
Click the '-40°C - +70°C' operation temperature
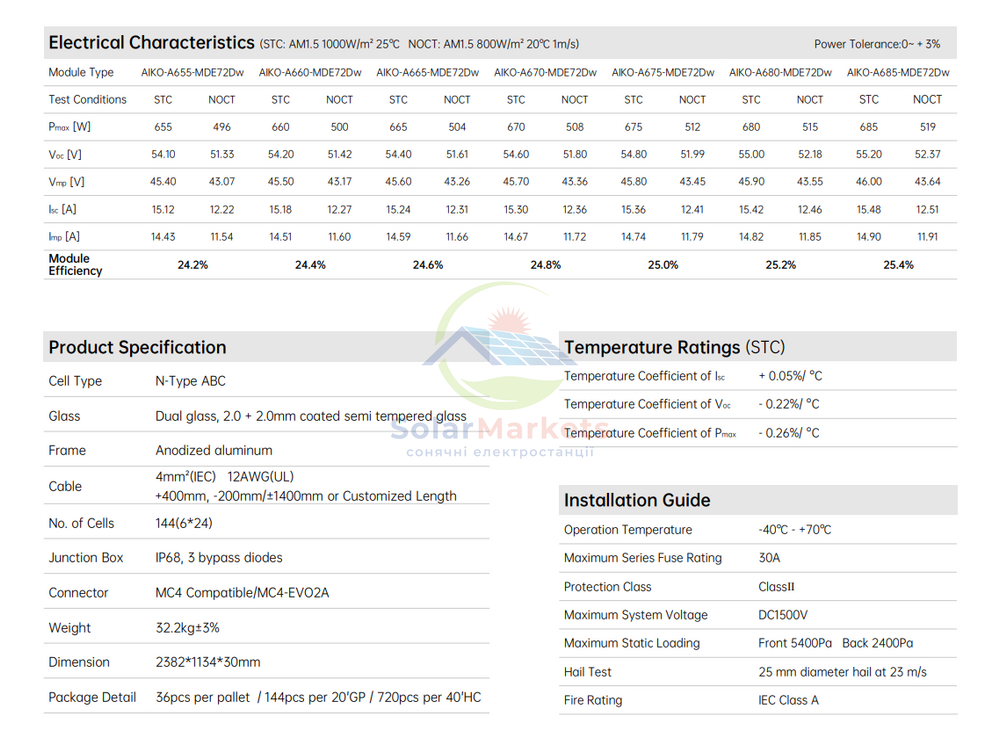[x=795, y=530]
